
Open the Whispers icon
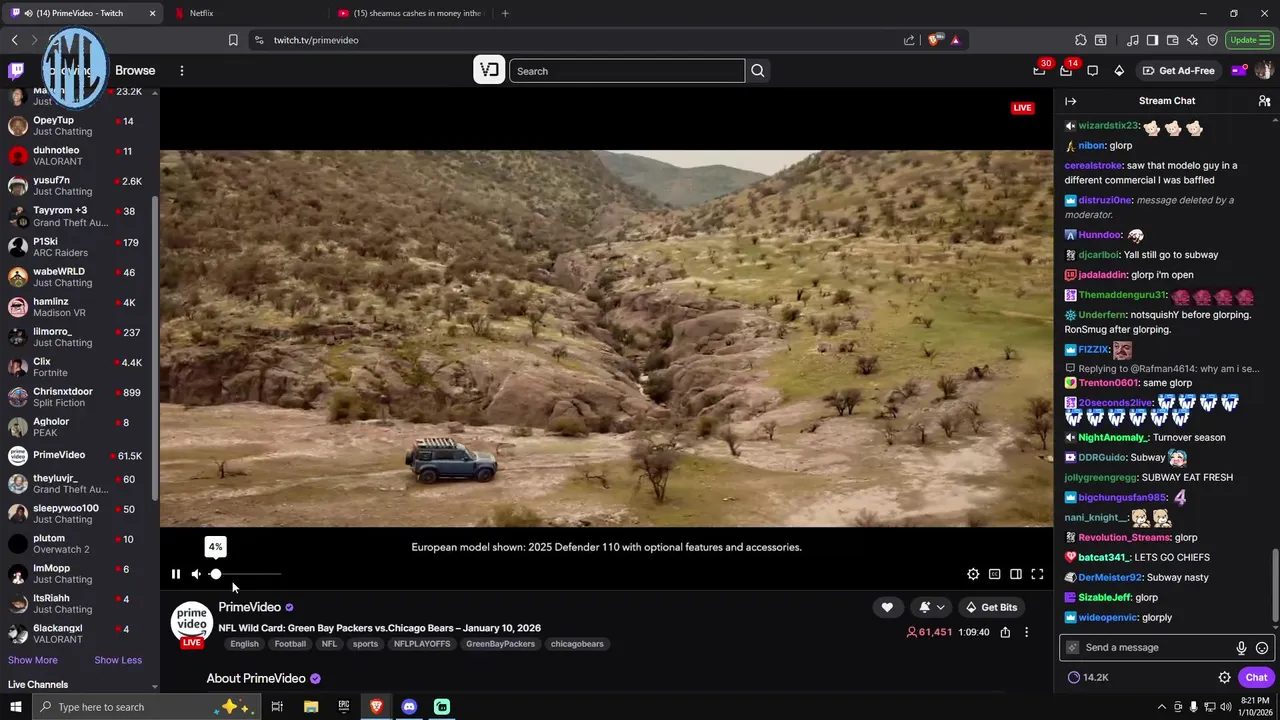[x=1093, y=71]
